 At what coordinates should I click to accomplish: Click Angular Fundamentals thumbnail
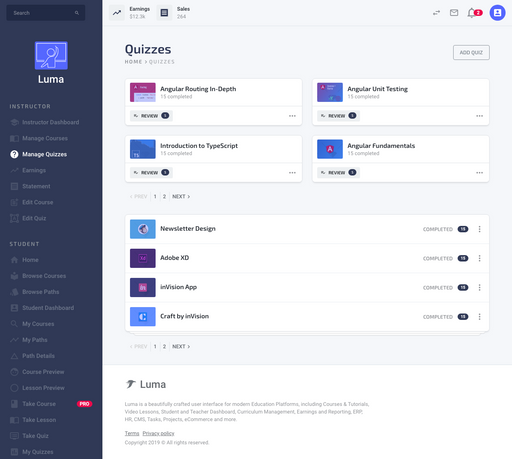pyautogui.click(x=330, y=149)
